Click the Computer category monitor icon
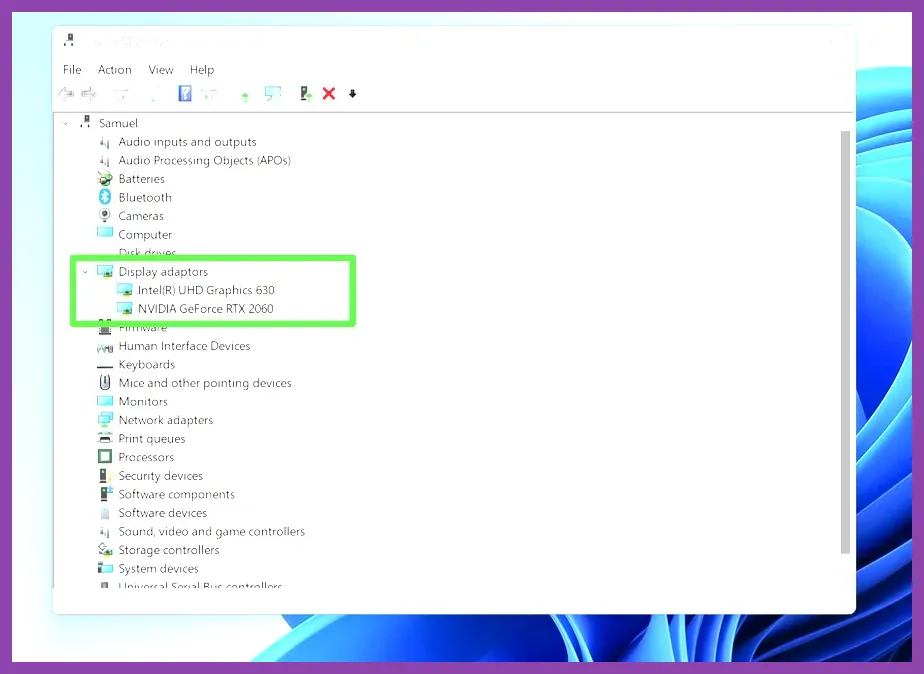 coord(105,233)
